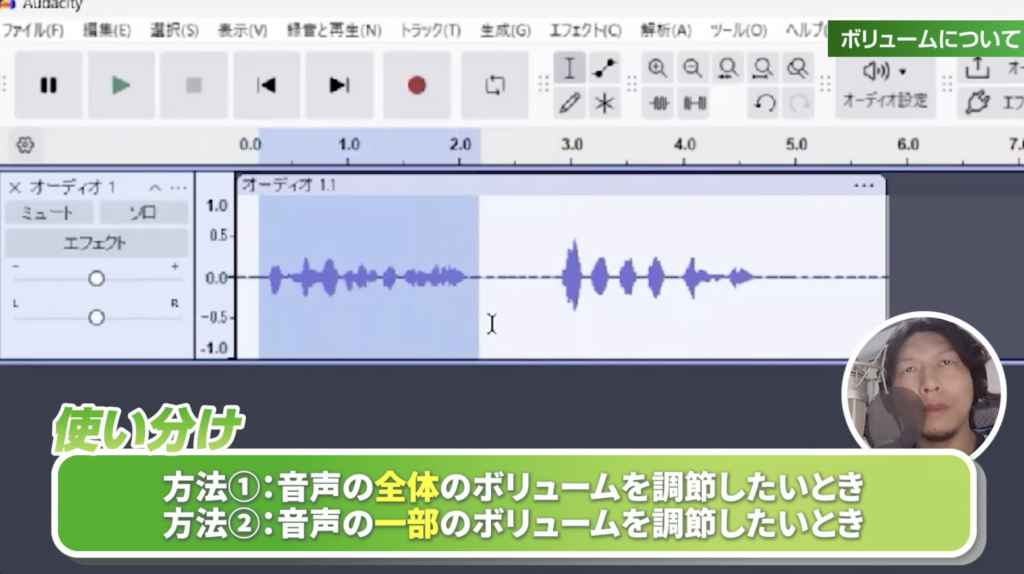Click the Zoom Out magnifier icon

tap(692, 68)
